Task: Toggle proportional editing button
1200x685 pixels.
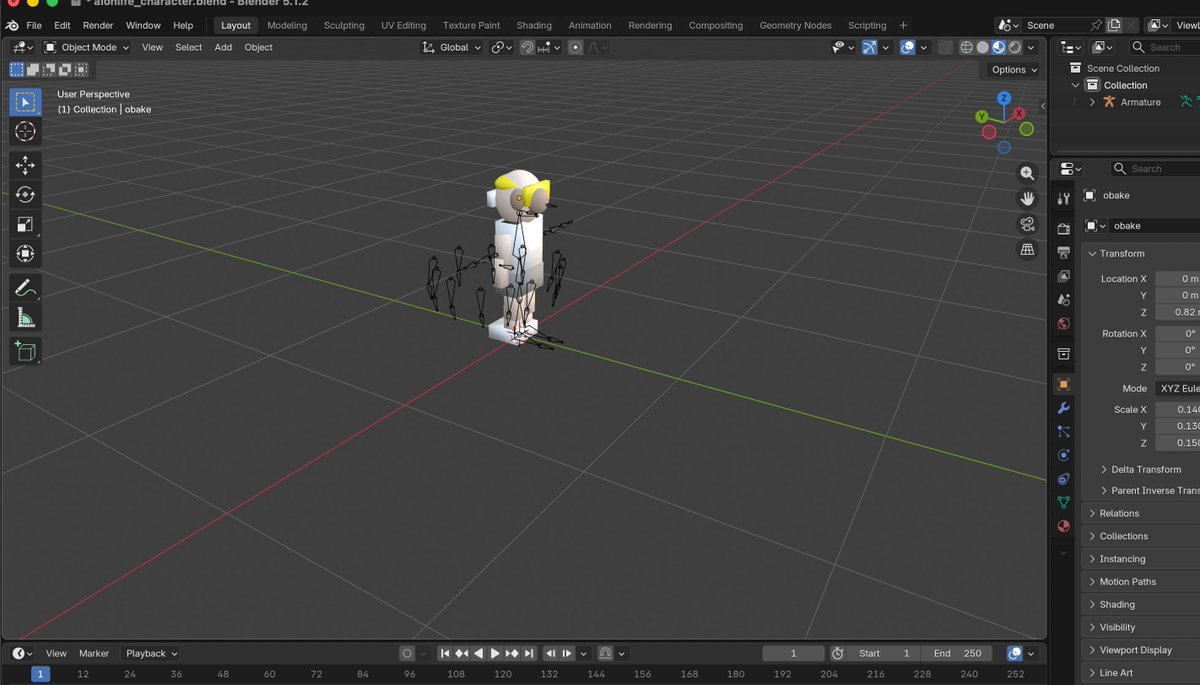Action: (x=575, y=47)
